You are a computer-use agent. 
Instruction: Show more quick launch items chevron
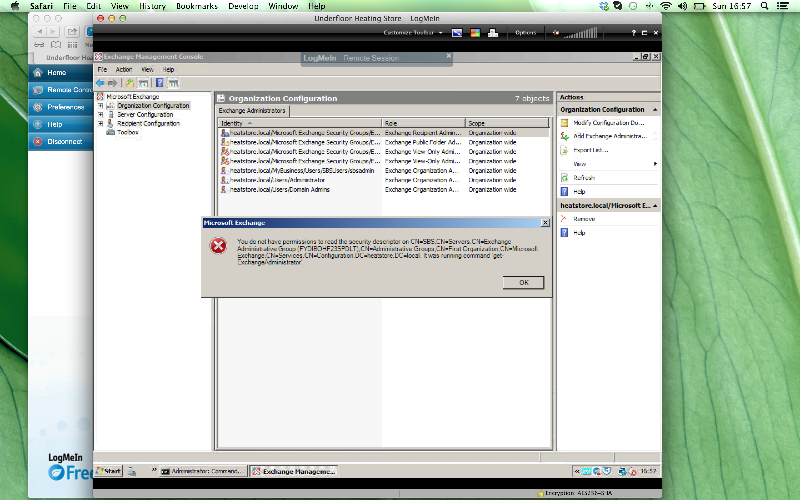tap(154, 469)
